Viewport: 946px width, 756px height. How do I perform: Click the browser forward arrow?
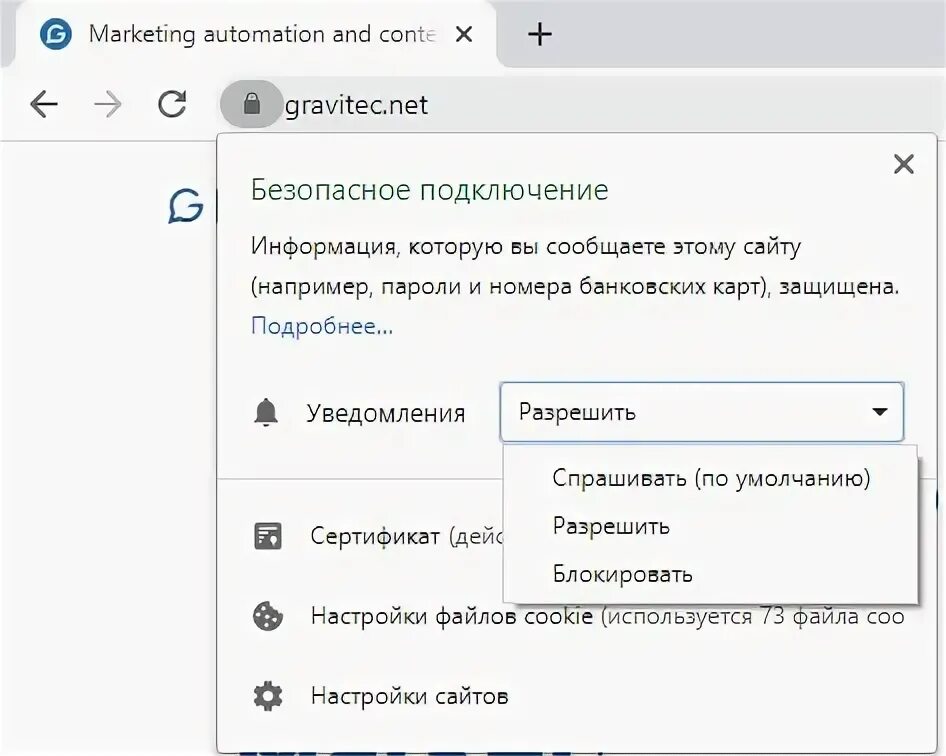107,103
